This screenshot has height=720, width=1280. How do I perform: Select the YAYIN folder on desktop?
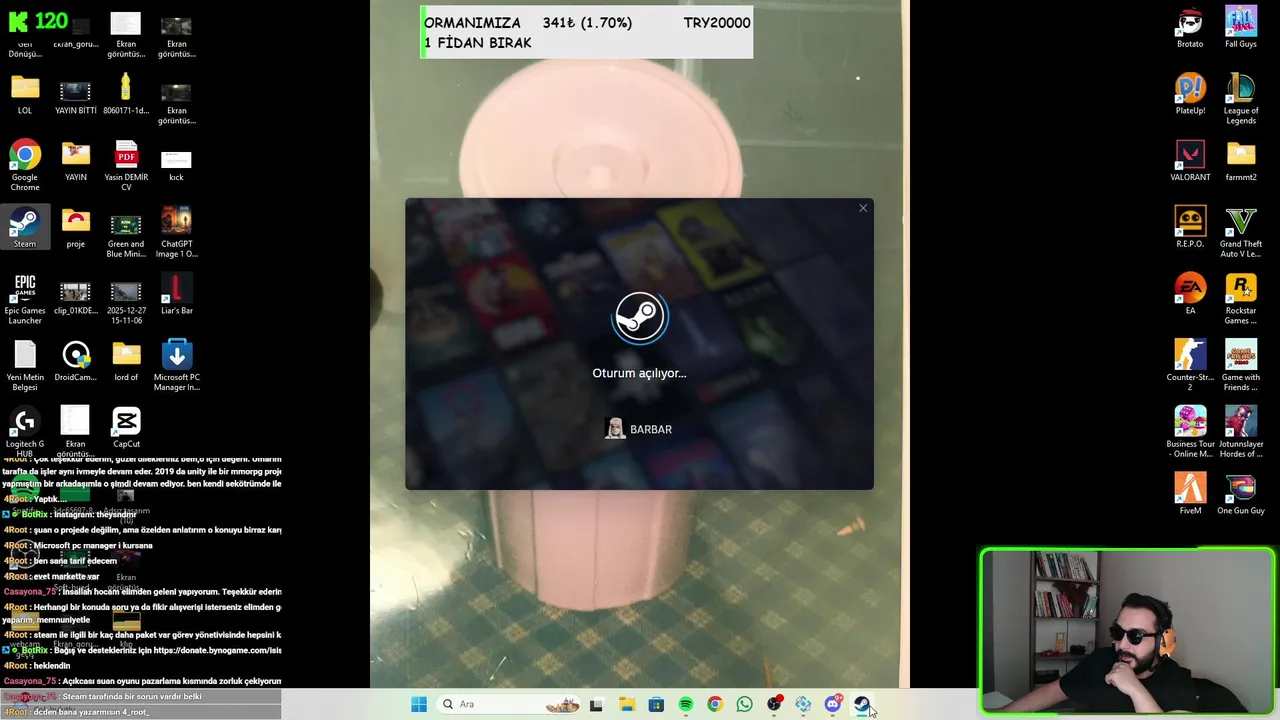pyautogui.click(x=76, y=161)
